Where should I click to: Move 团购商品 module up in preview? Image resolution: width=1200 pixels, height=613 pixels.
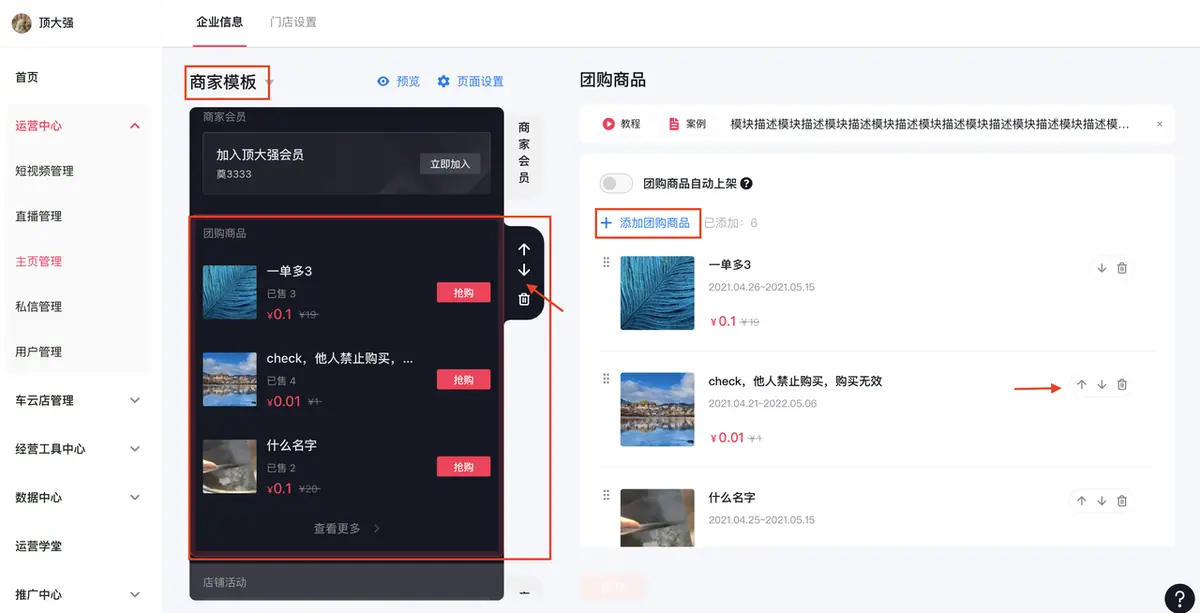click(524, 249)
